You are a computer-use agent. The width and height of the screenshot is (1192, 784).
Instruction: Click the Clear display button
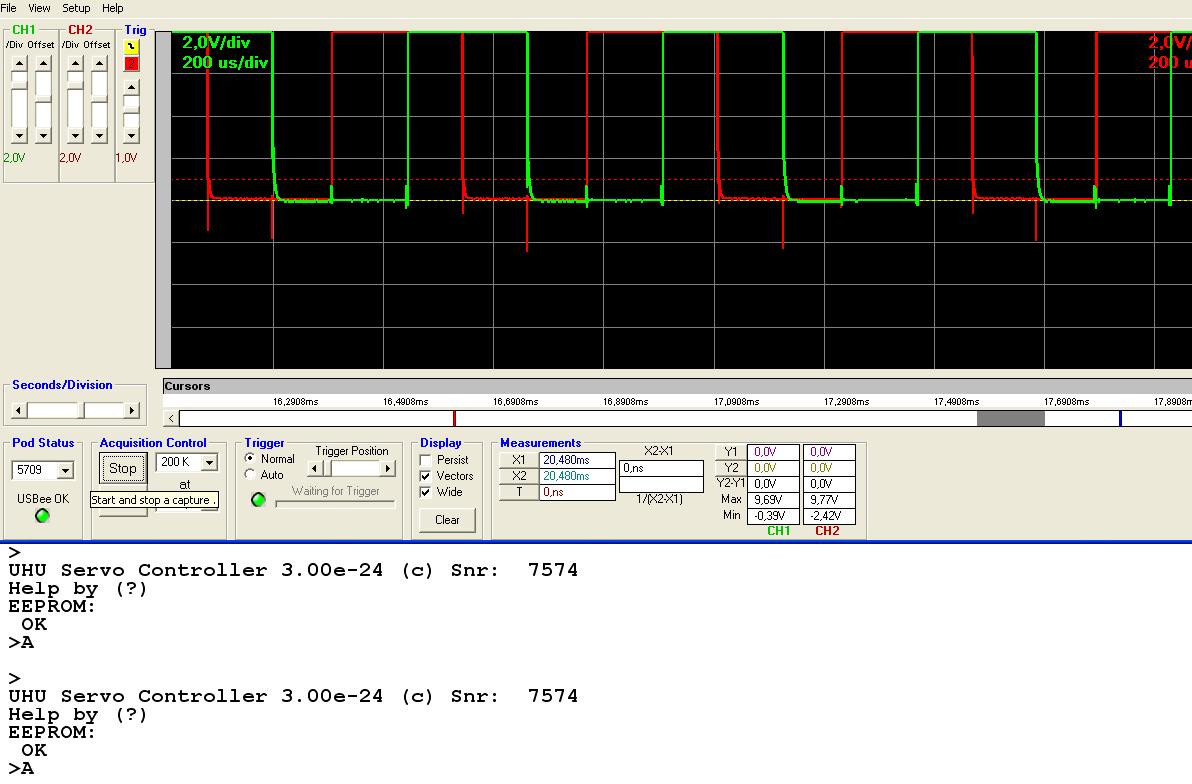coord(447,520)
